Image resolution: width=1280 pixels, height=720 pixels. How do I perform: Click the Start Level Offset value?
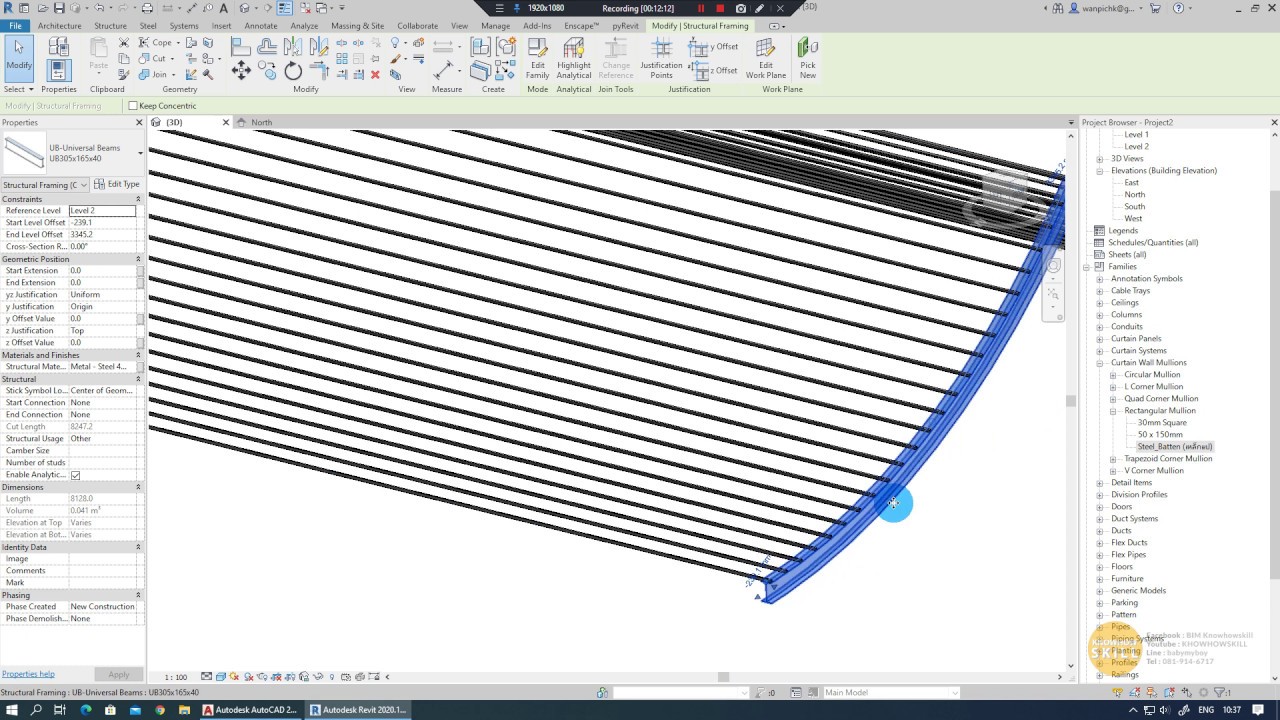click(102, 223)
